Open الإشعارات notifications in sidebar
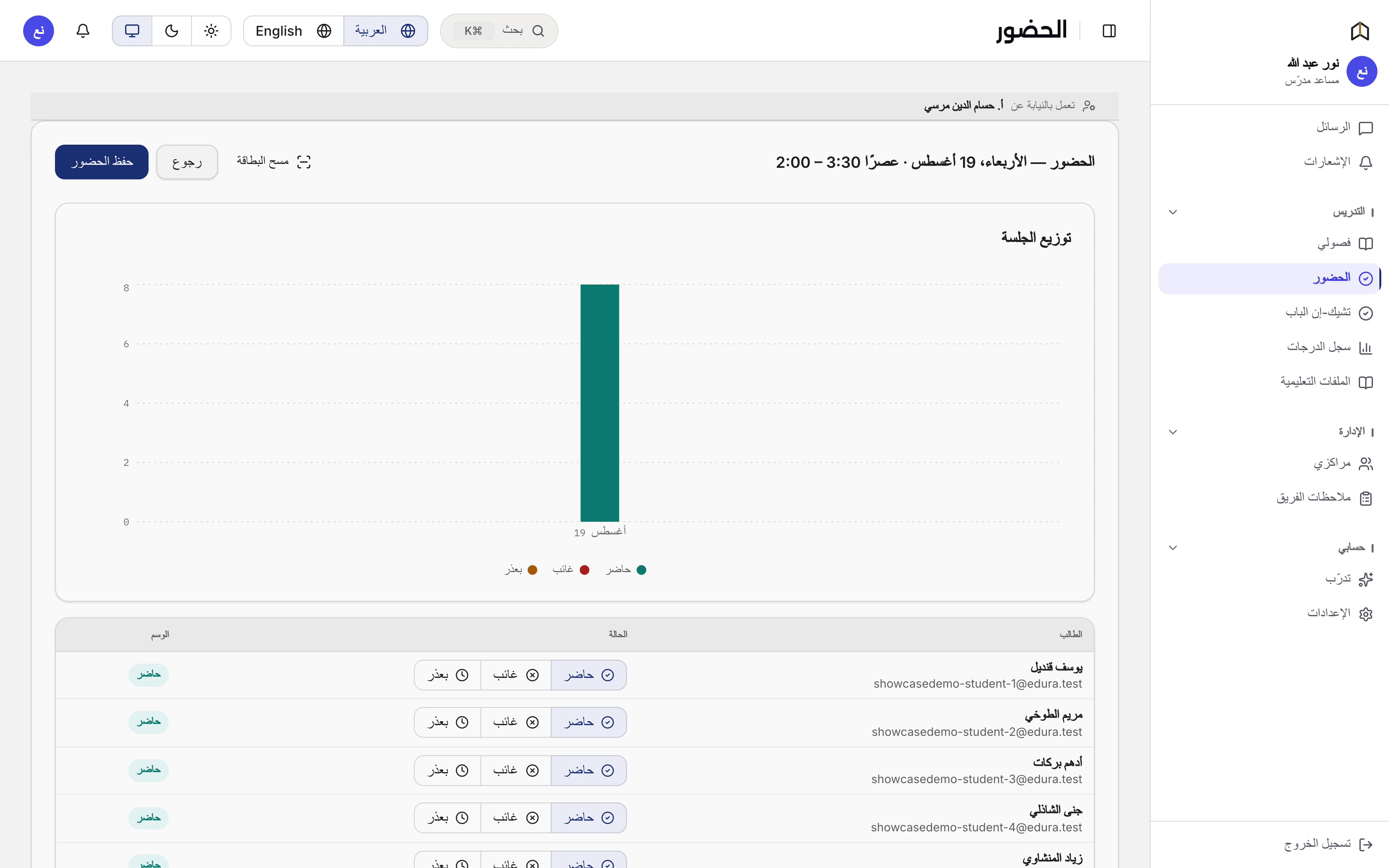1389x868 pixels. [1269, 162]
